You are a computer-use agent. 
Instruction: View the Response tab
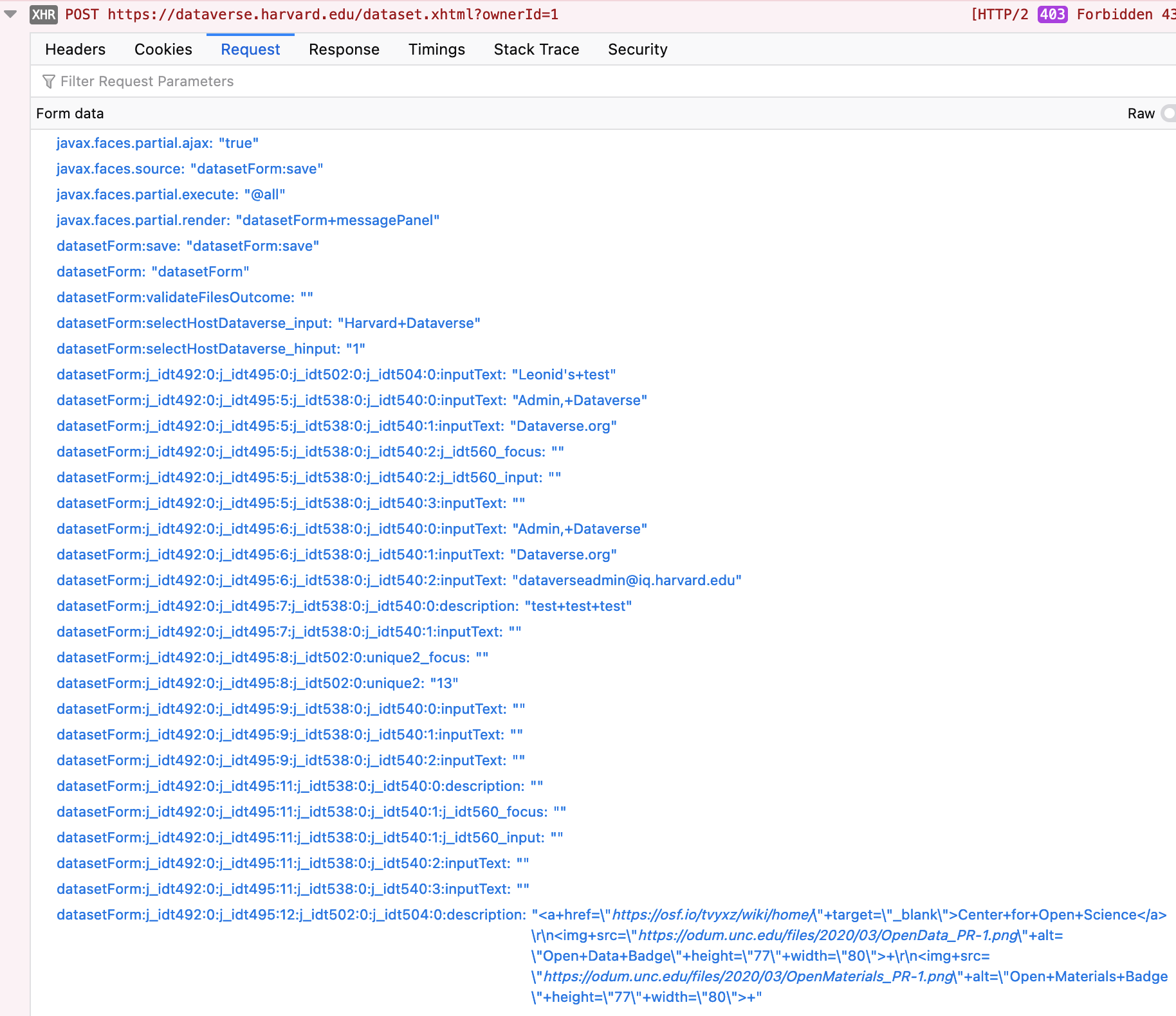[344, 49]
